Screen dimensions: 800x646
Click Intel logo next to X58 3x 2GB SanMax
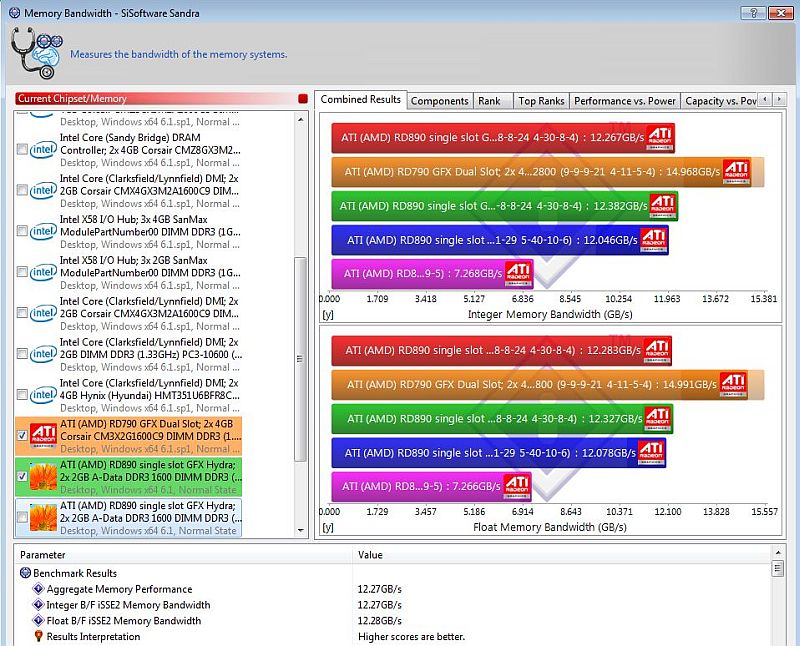coord(43,272)
